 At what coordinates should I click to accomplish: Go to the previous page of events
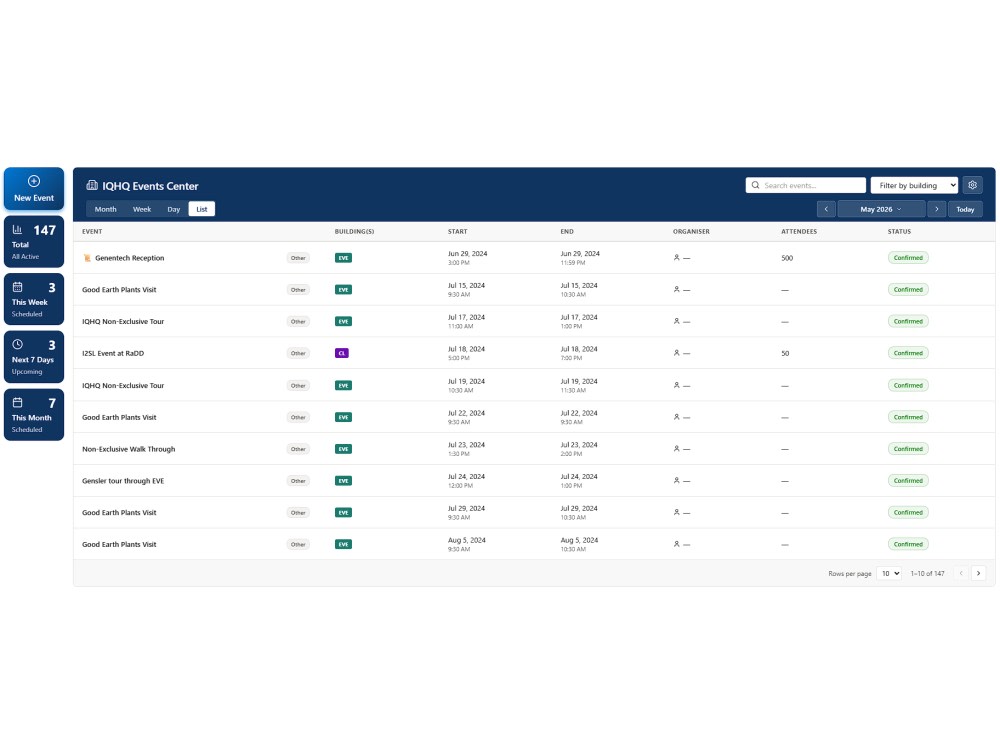[961, 573]
